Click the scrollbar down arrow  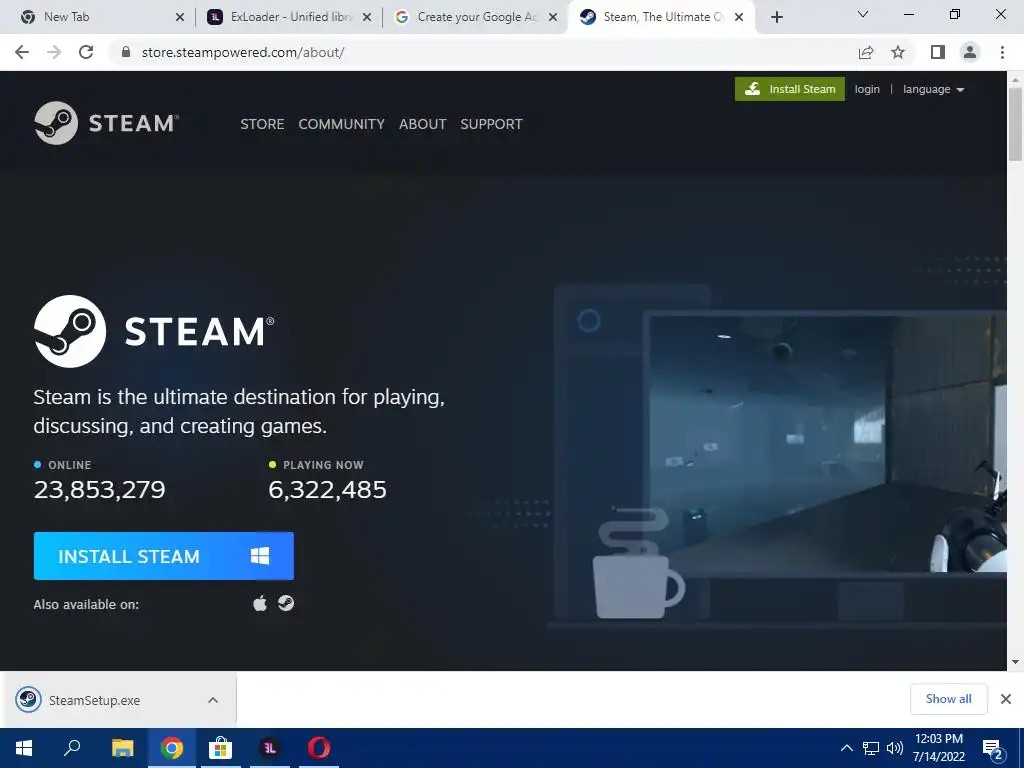pyautogui.click(x=1015, y=662)
